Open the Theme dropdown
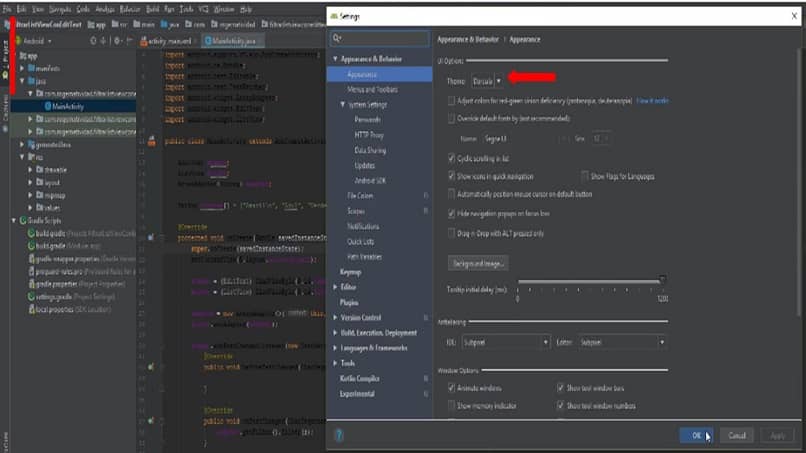Image resolution: width=806 pixels, height=453 pixels. pos(487,81)
